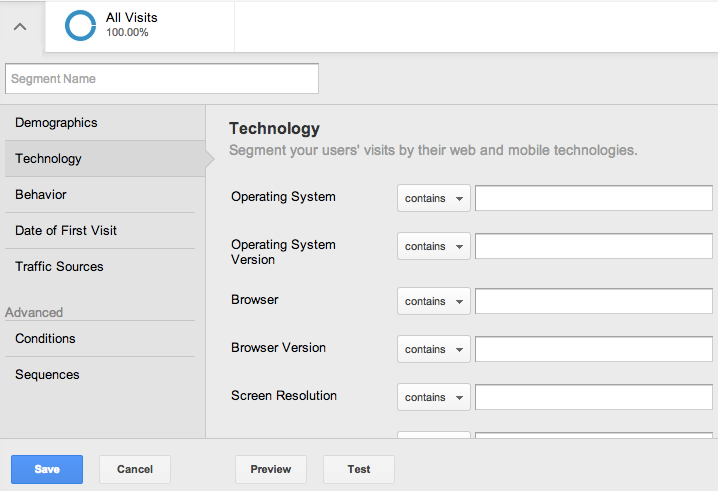
Task: Focus the Segment Name field
Action: tap(162, 79)
